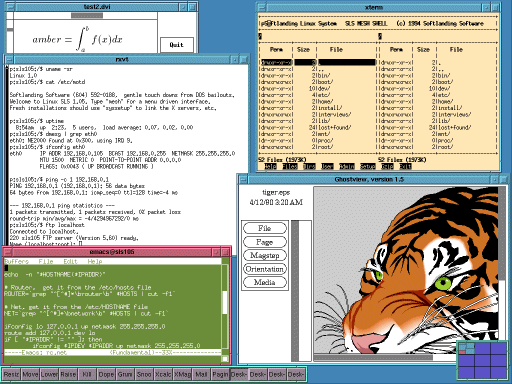Click the Emacs vertical scrollbar thumb
This screenshot has width=512, height=384.
(225, 302)
